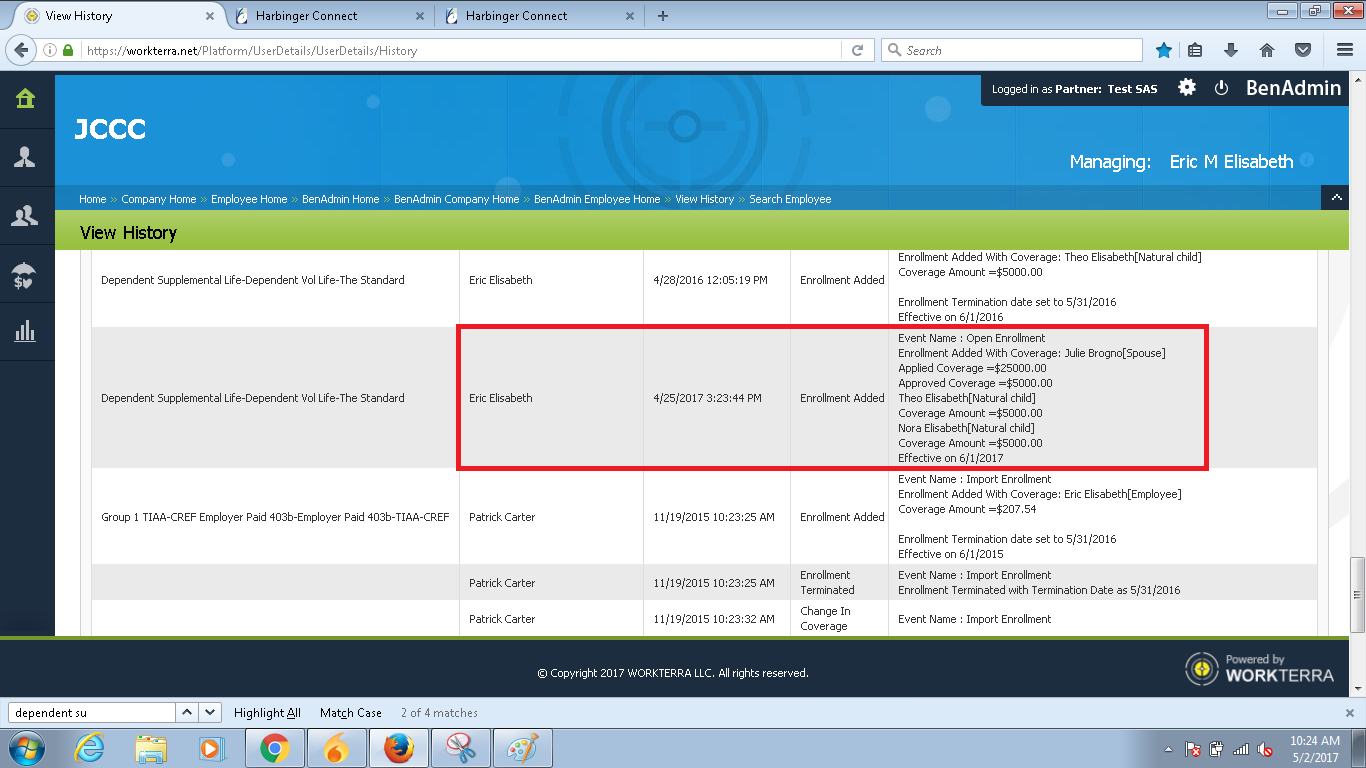Click the BenAdmin Employee Home breadcrumb
The image size is (1366, 768).
point(597,199)
